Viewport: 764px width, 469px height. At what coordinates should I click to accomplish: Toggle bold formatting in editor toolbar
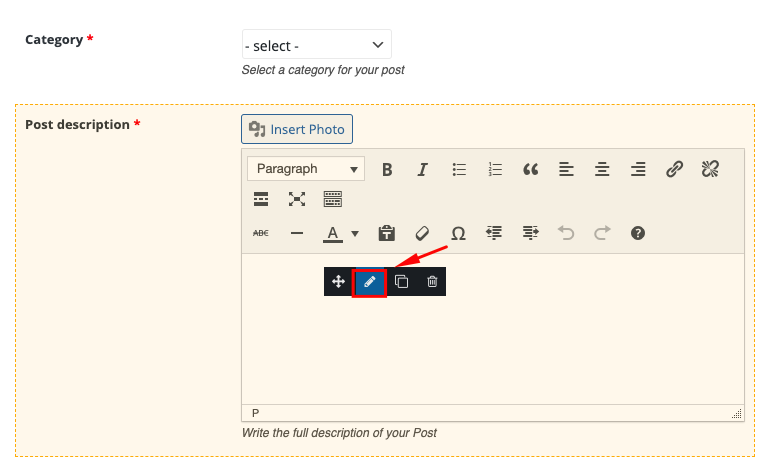pyautogui.click(x=387, y=169)
